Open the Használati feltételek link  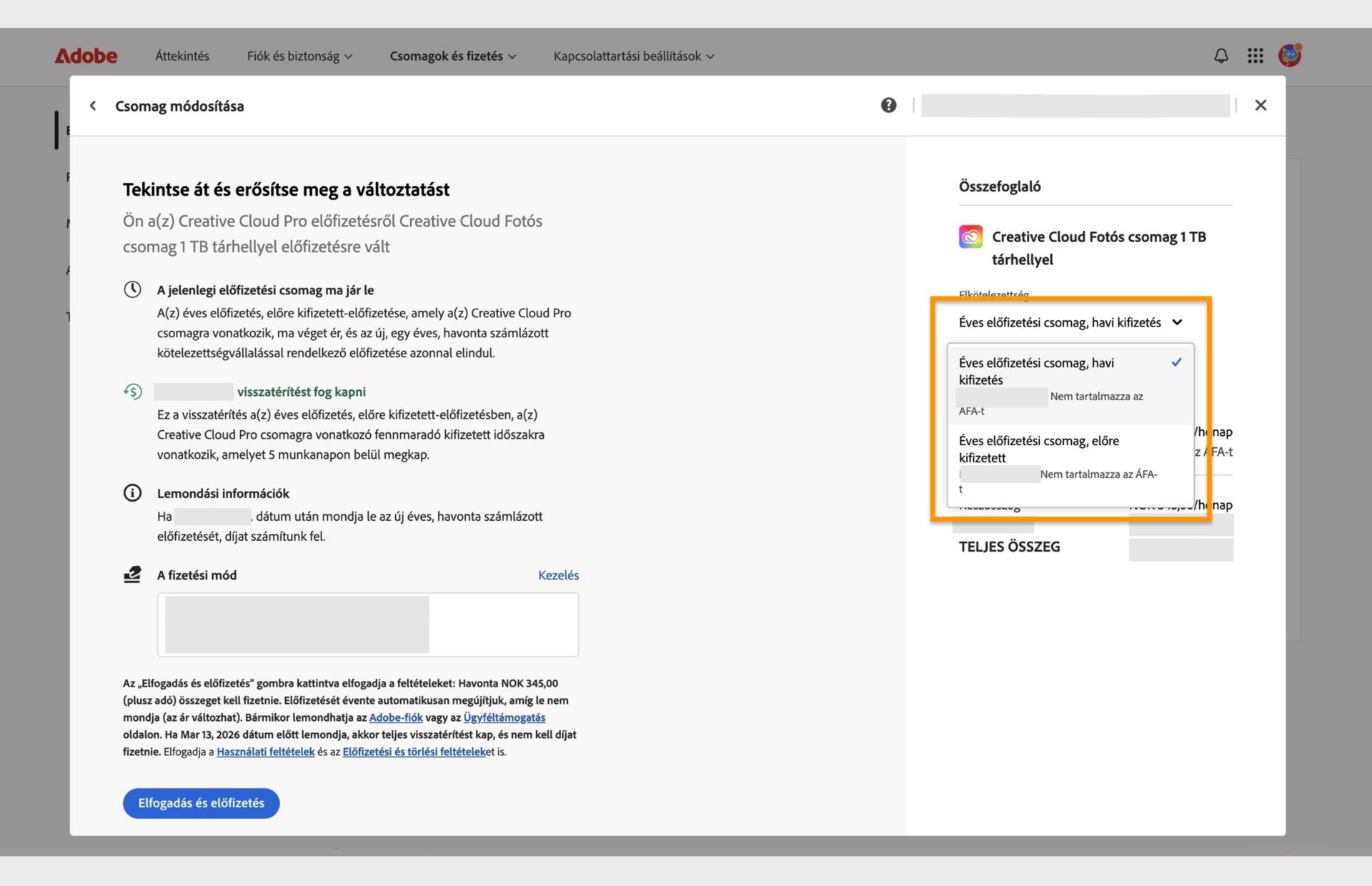pos(265,752)
